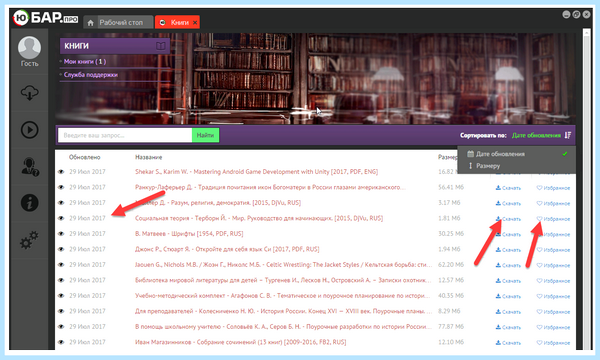Click the home icon on Рабочий стол tab
600x360 pixels.
pyautogui.click(x=90, y=23)
